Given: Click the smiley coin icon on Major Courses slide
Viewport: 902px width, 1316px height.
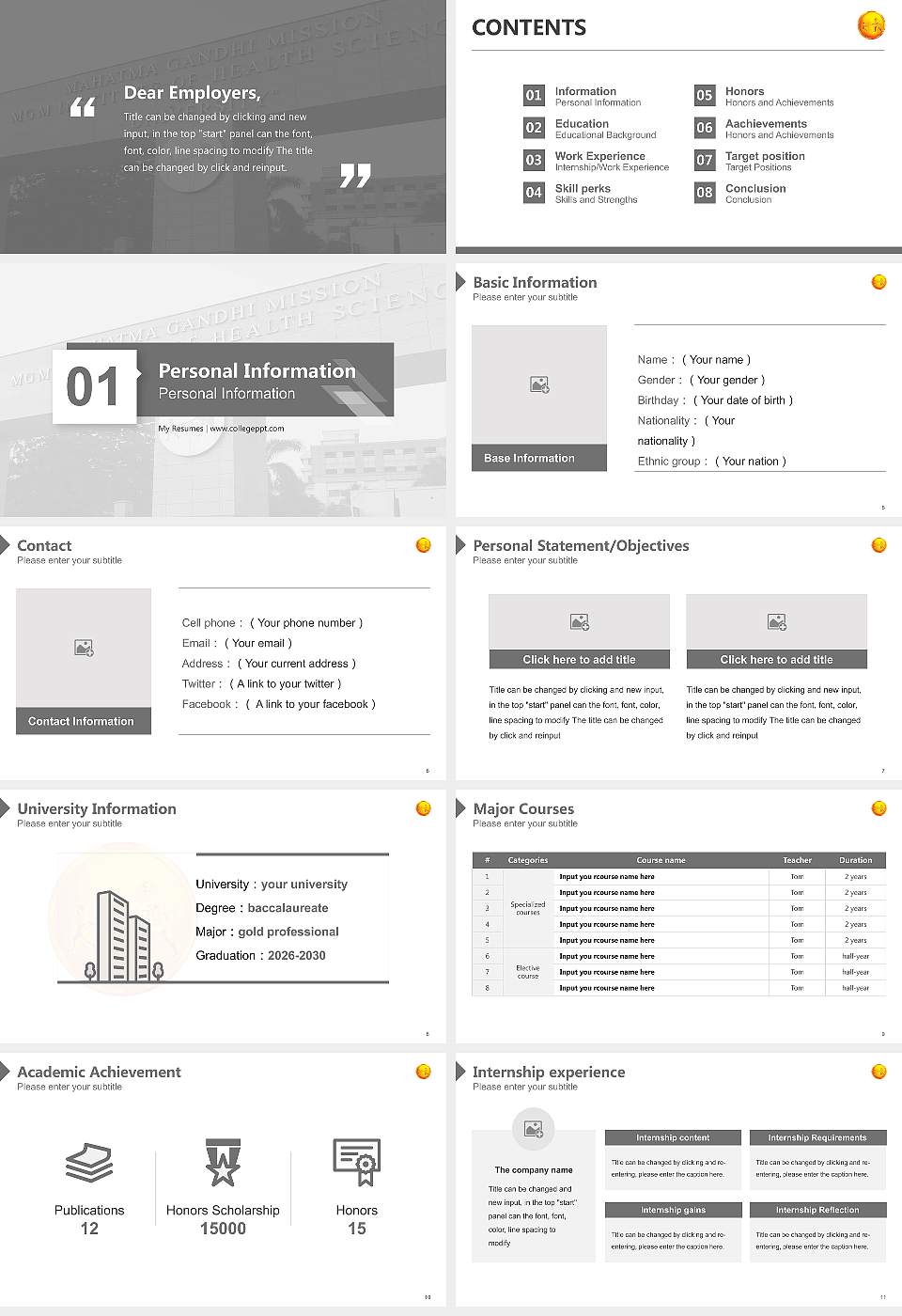Looking at the screenshot, I should 879,807.
